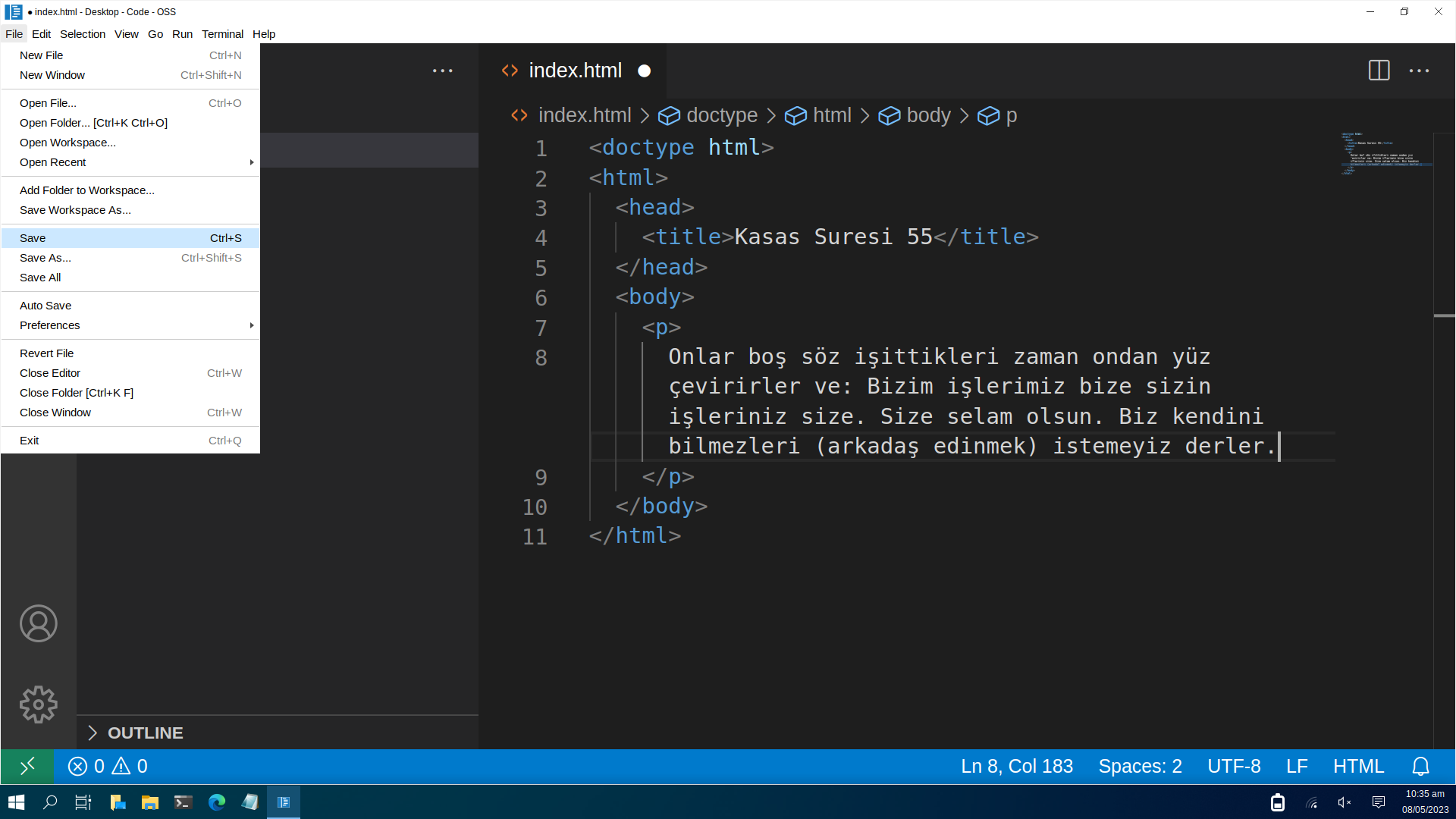Change the HTML language mode
Image resolution: width=1456 pixels, height=819 pixels.
[x=1358, y=767]
